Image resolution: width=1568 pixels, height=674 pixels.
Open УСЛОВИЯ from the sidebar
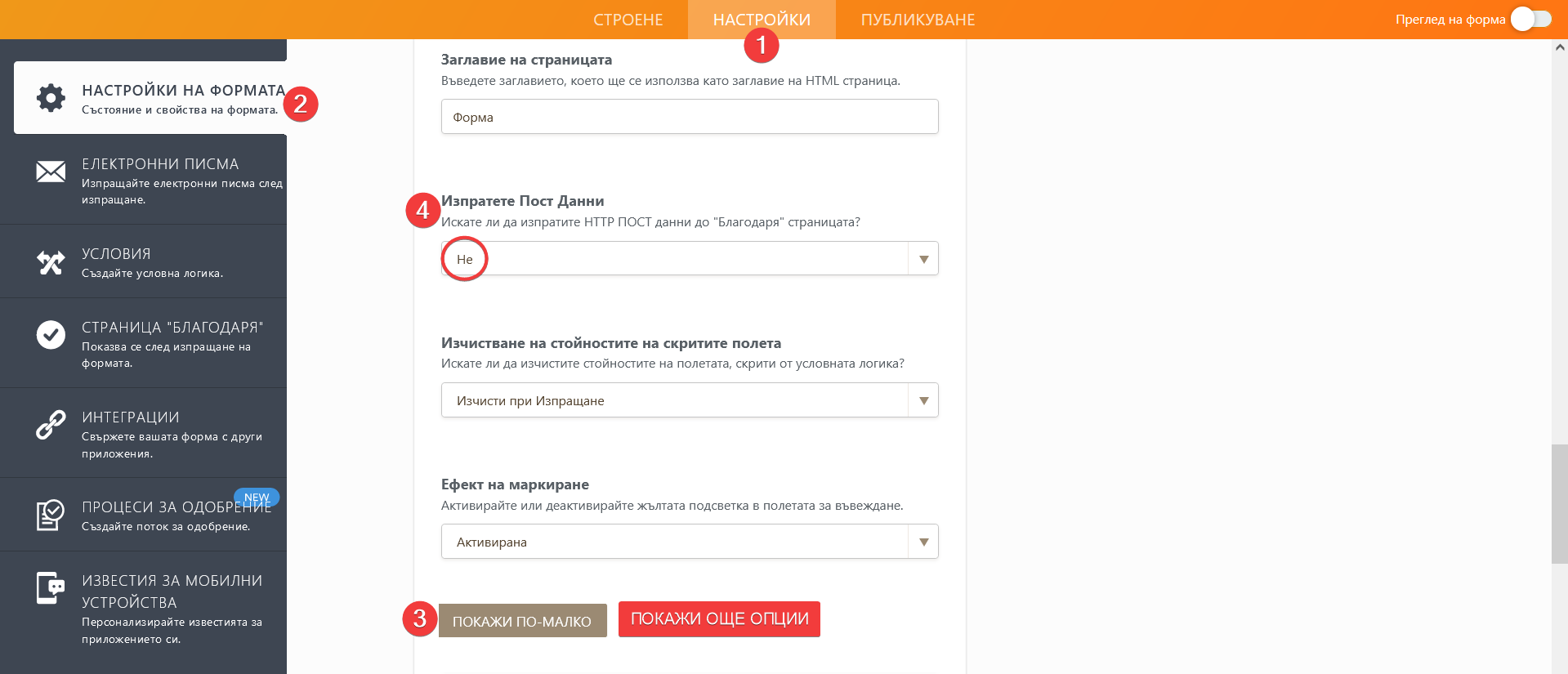(115, 253)
